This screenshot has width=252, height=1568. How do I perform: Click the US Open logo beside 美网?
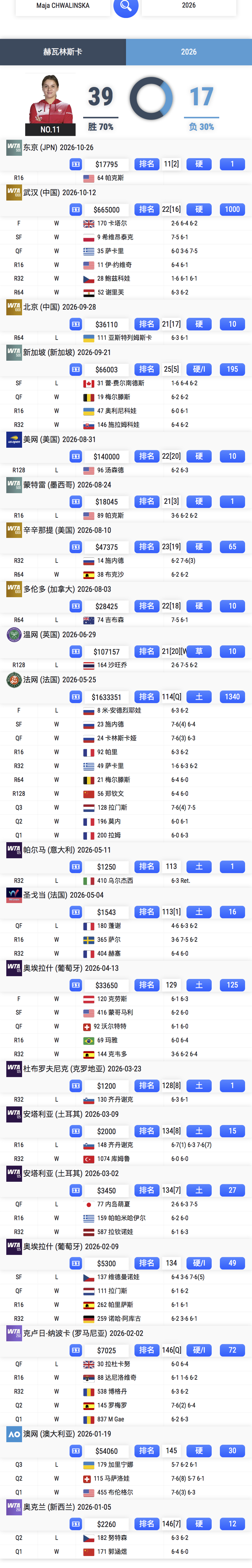[14, 440]
